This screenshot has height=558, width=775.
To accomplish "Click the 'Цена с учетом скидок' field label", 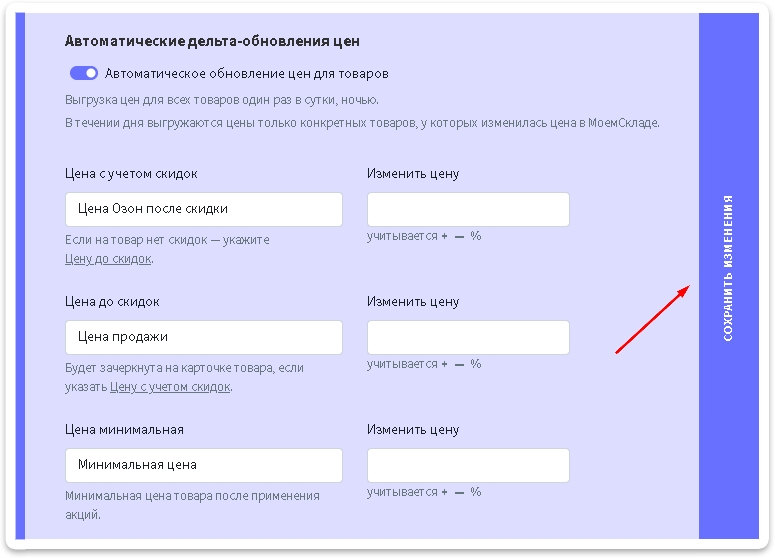I will tap(131, 173).
